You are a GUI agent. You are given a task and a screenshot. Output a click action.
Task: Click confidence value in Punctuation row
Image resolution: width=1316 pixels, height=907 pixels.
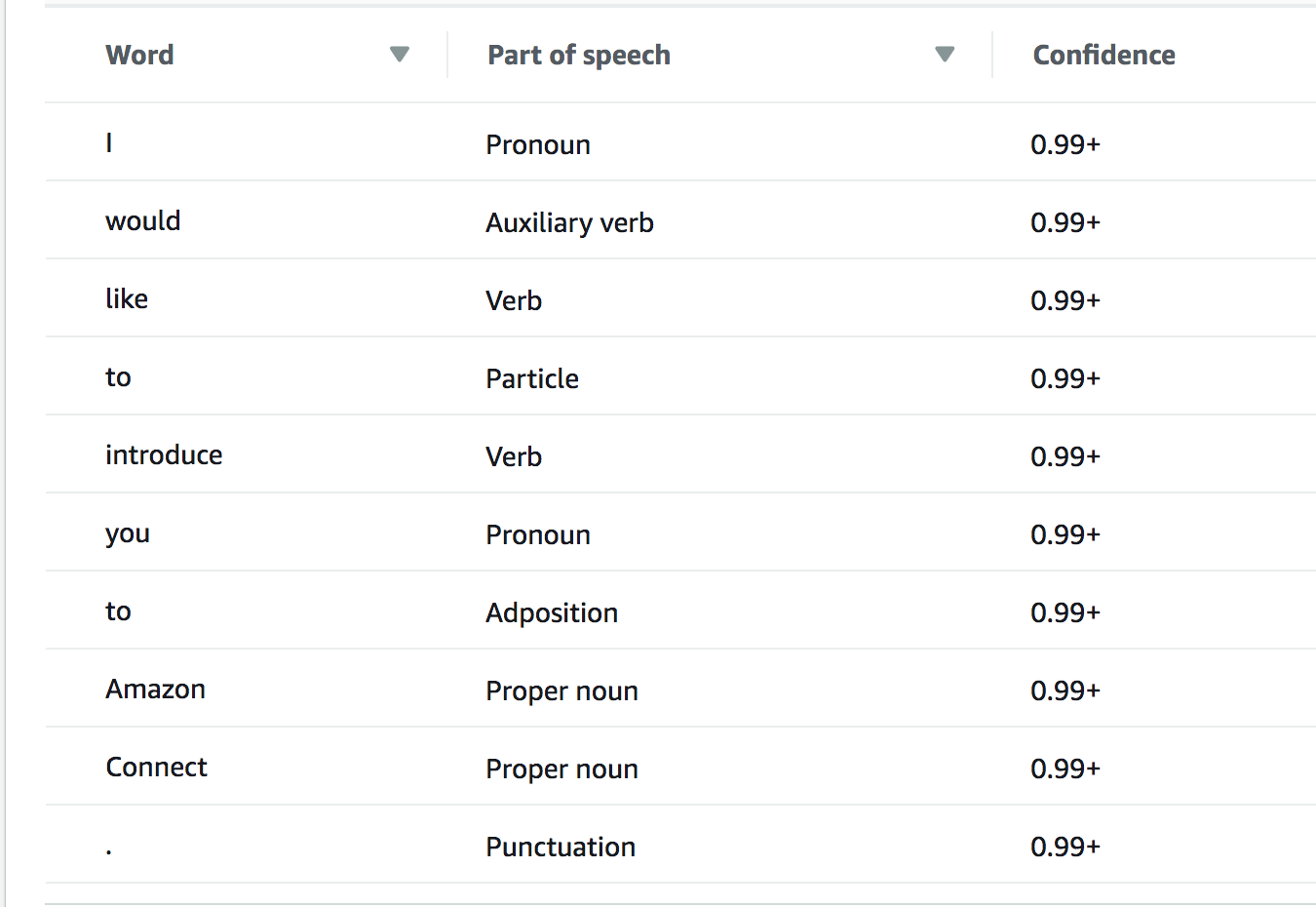click(x=1065, y=847)
